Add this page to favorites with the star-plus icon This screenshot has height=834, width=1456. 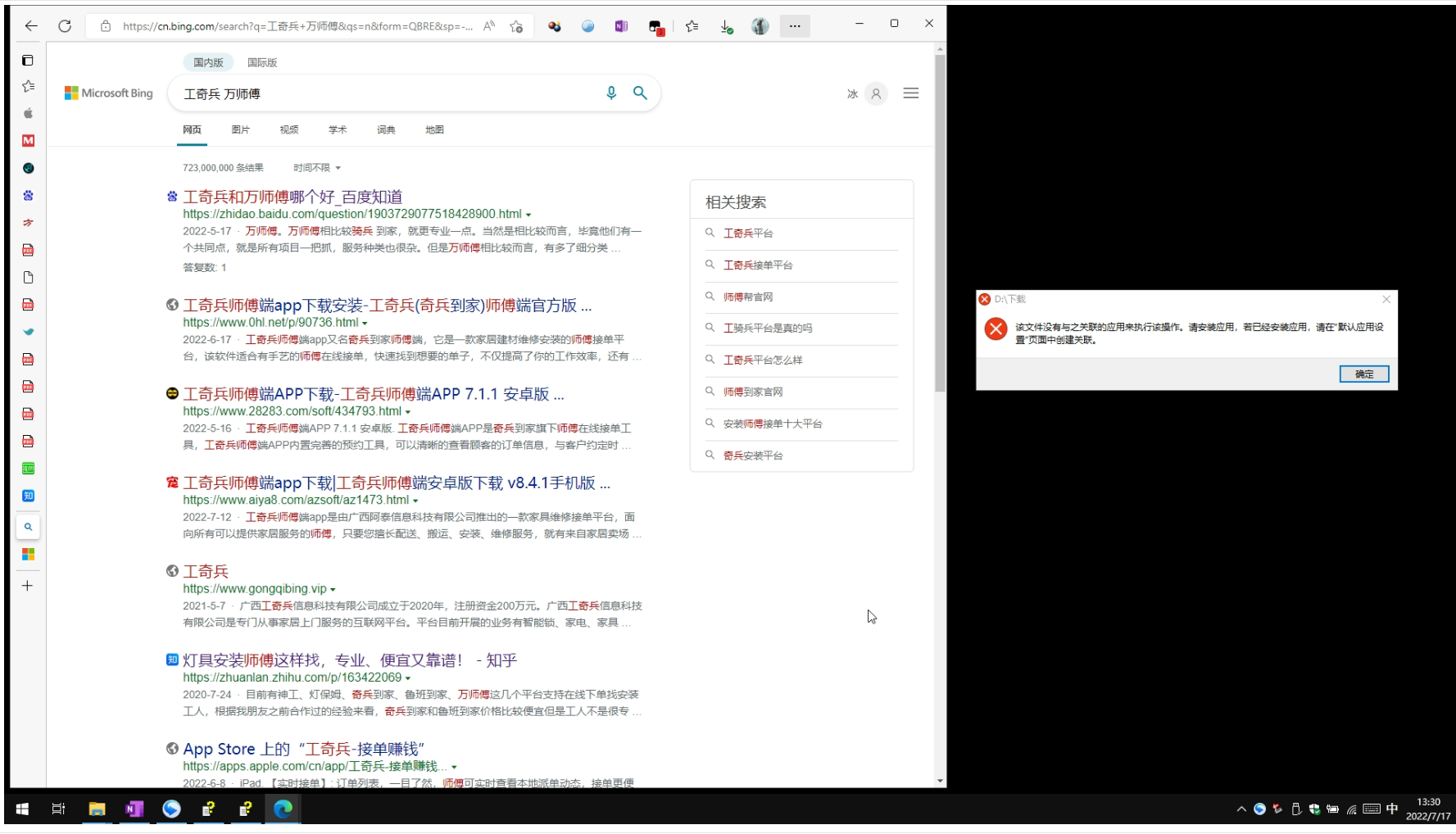[x=516, y=26]
